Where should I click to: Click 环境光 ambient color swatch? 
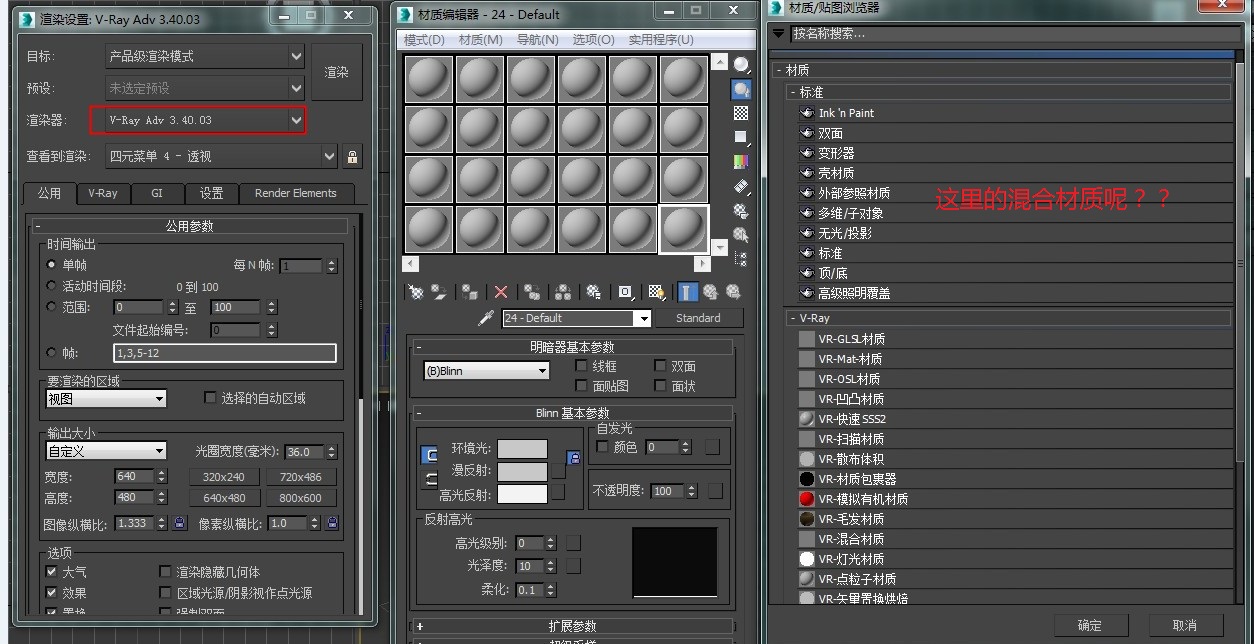point(522,448)
